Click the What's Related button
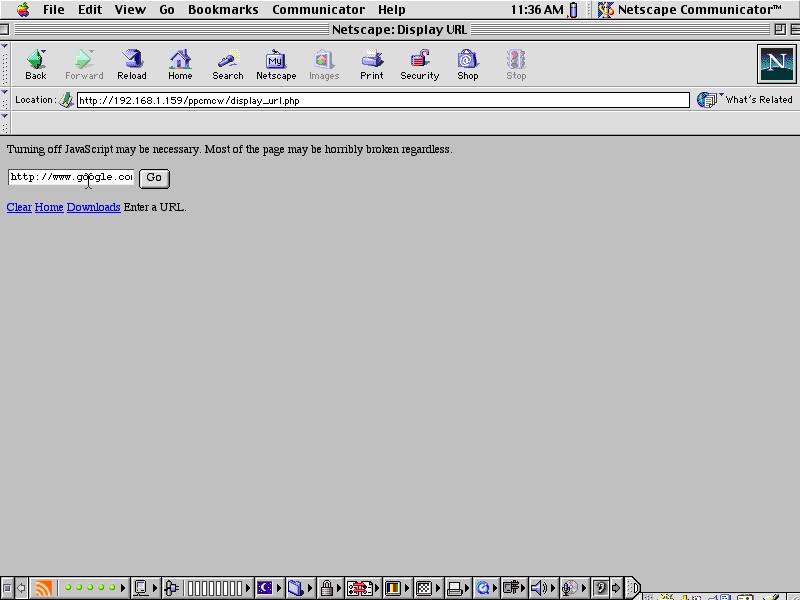 (745, 100)
